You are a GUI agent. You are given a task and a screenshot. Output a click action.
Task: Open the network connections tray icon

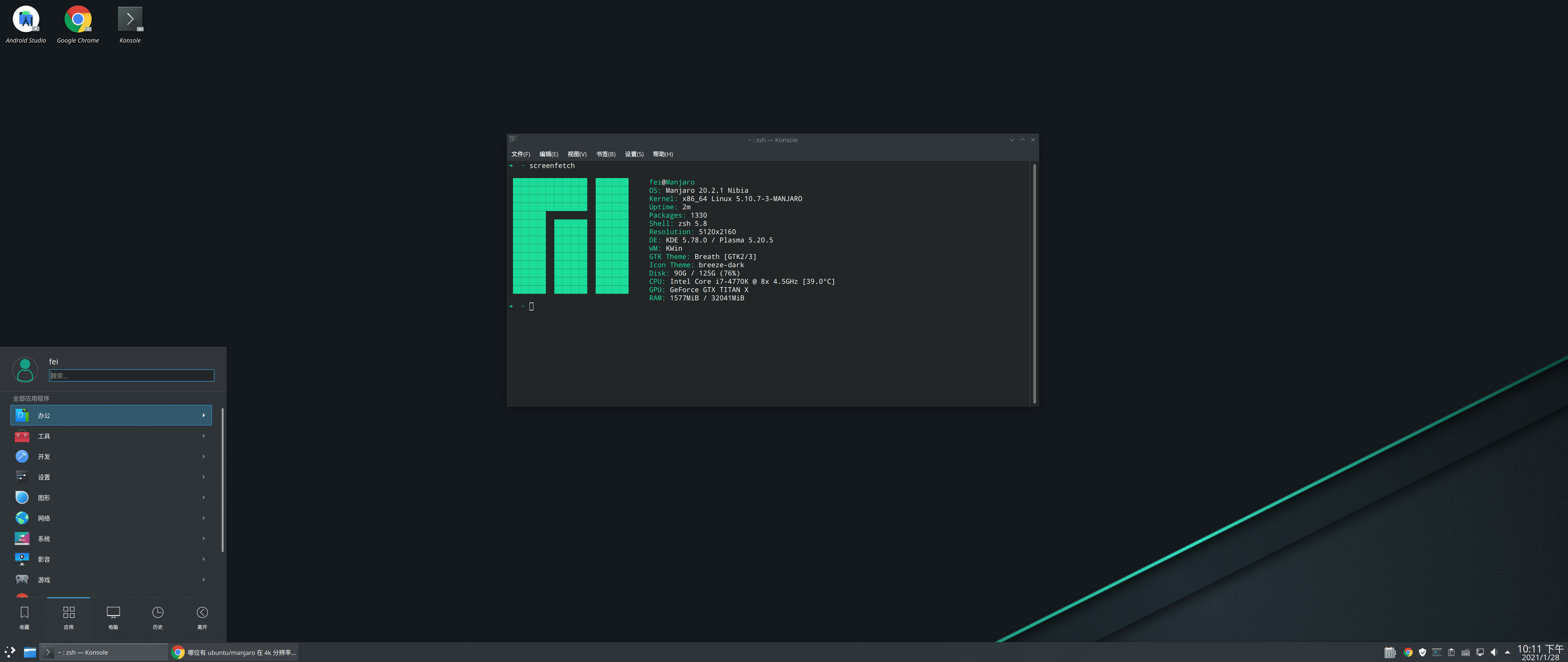tap(1480, 652)
